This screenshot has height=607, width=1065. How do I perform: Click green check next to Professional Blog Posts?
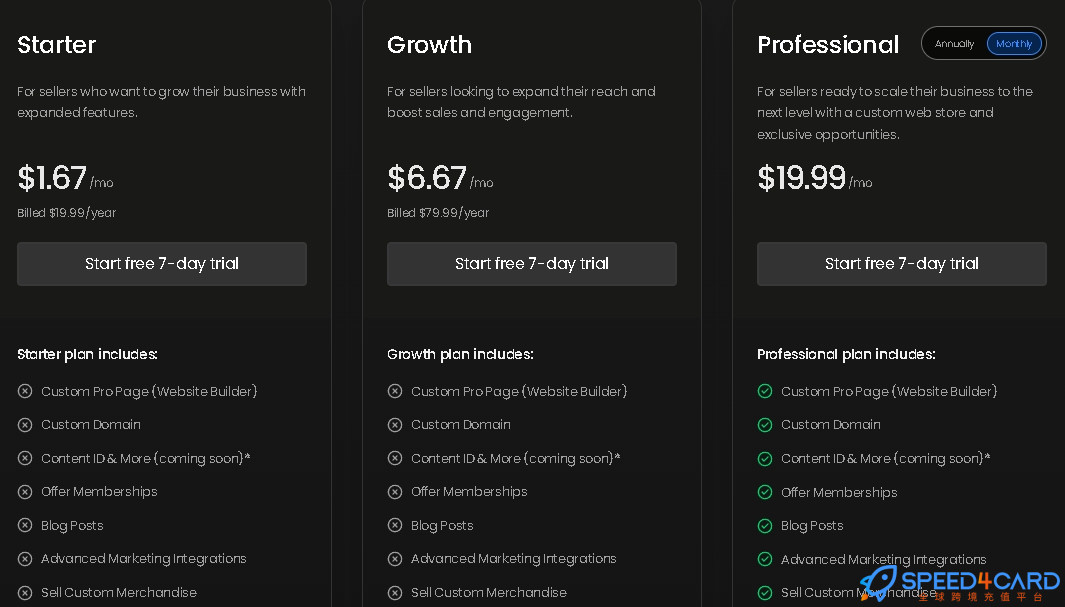coord(765,526)
